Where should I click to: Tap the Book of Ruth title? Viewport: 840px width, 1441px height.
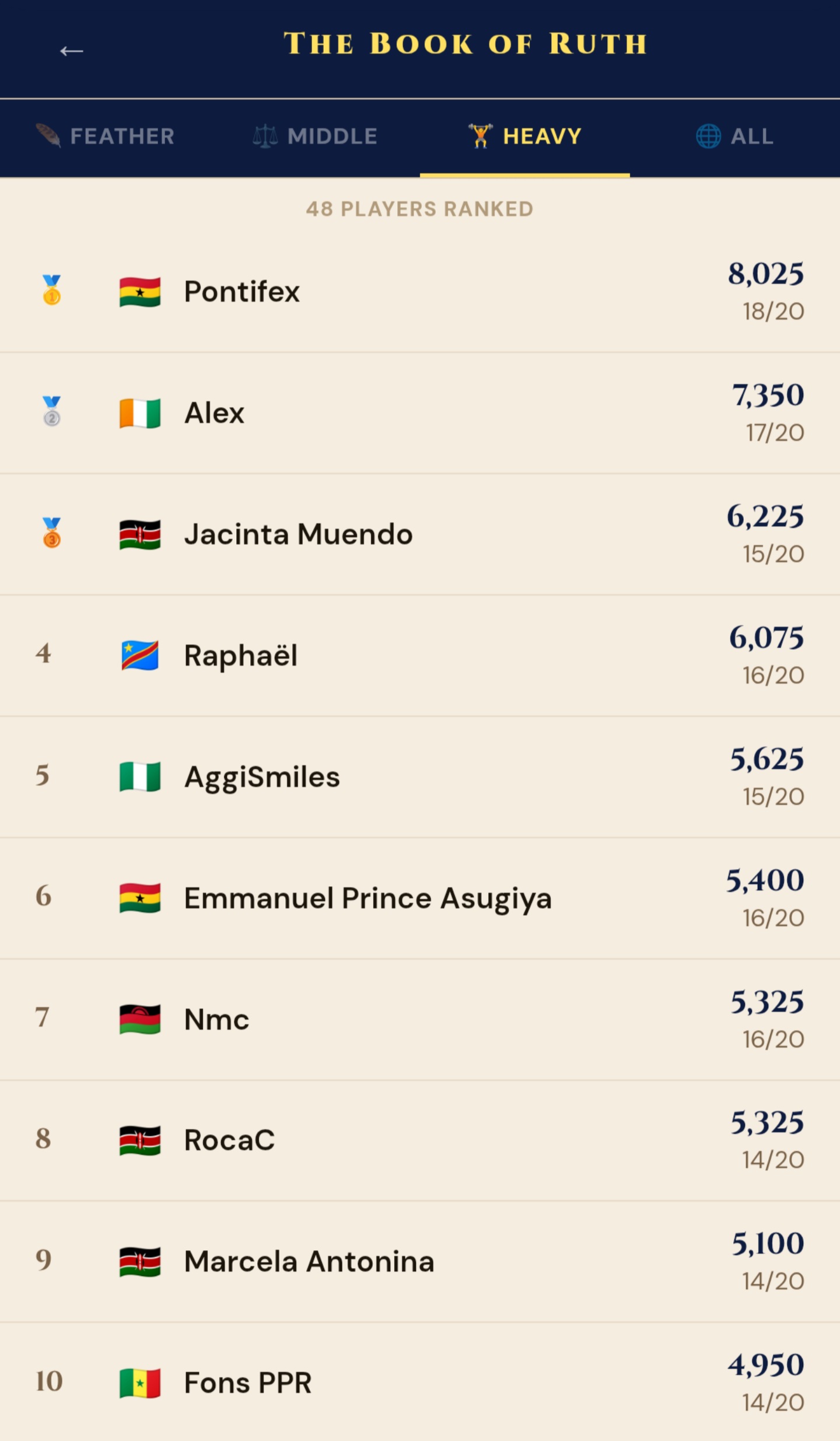coord(466,44)
